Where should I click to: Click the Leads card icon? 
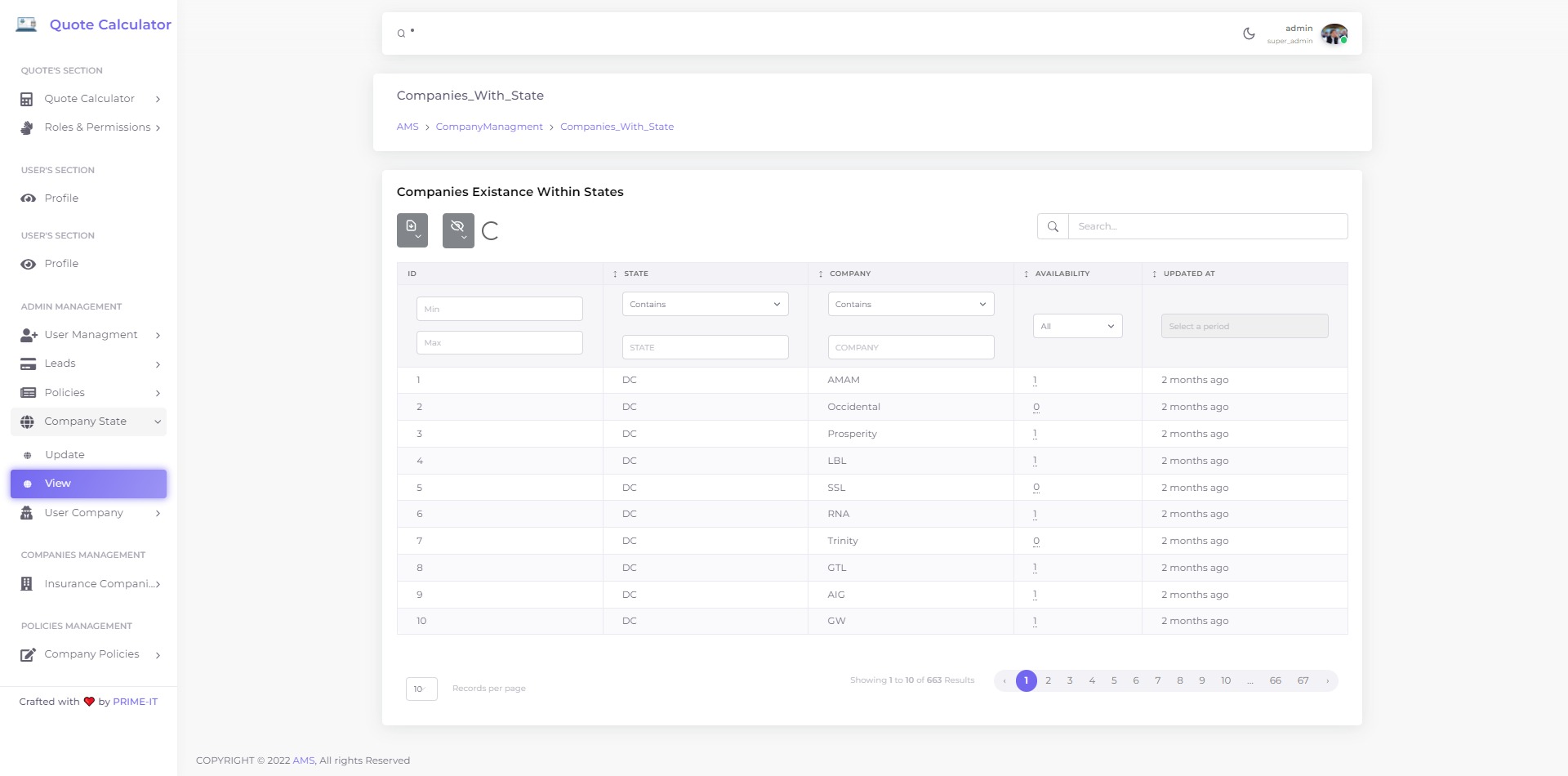(x=28, y=363)
